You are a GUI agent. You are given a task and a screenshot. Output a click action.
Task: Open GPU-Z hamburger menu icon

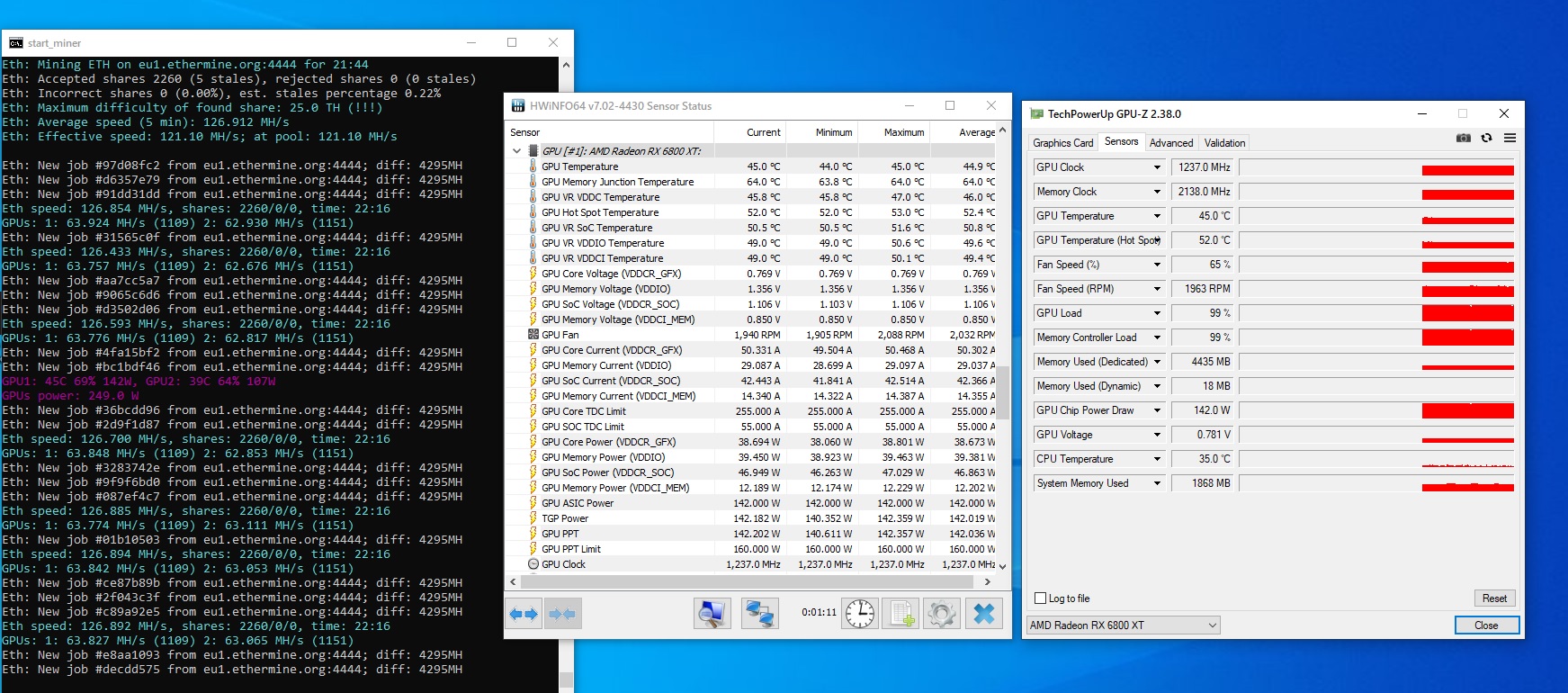(x=1510, y=138)
